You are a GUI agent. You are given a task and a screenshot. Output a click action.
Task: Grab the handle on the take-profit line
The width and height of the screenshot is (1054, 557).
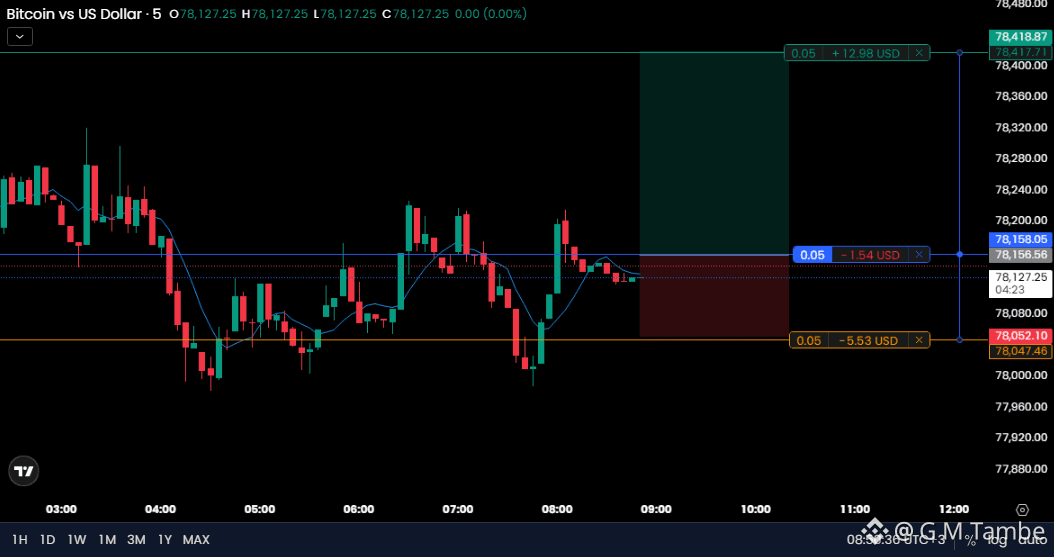(959, 52)
